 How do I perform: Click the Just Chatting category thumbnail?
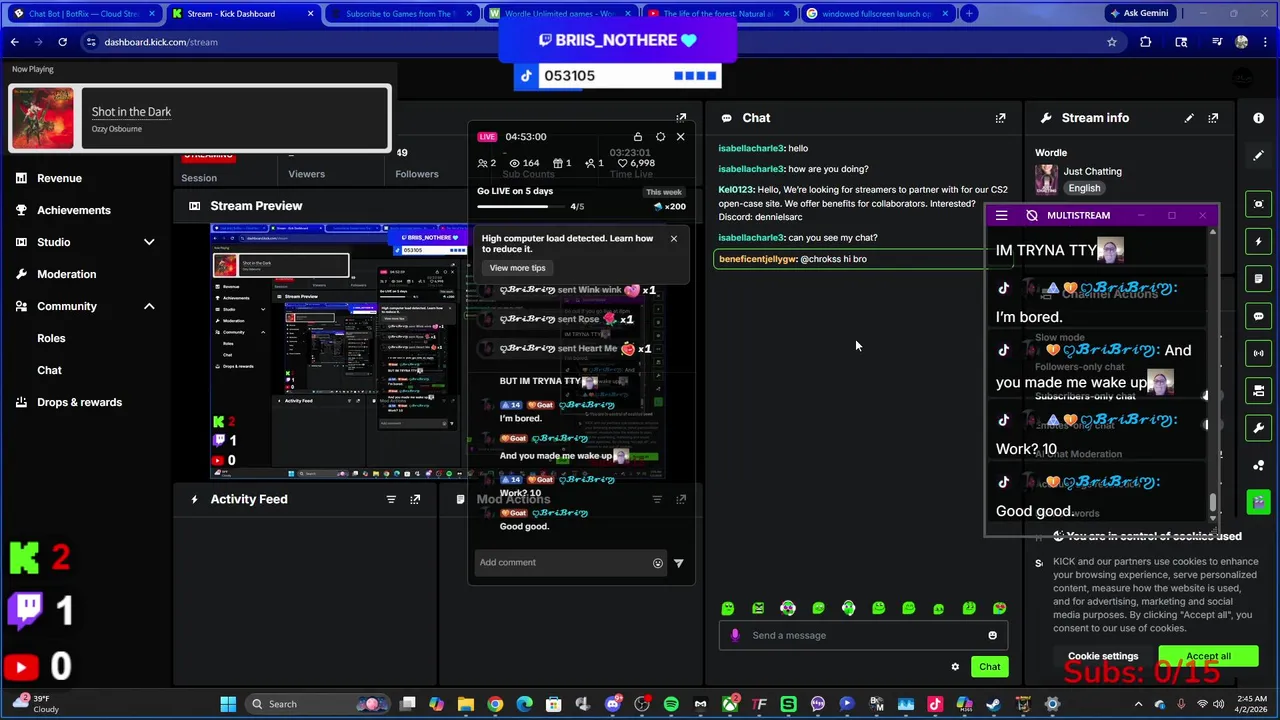tap(1047, 178)
